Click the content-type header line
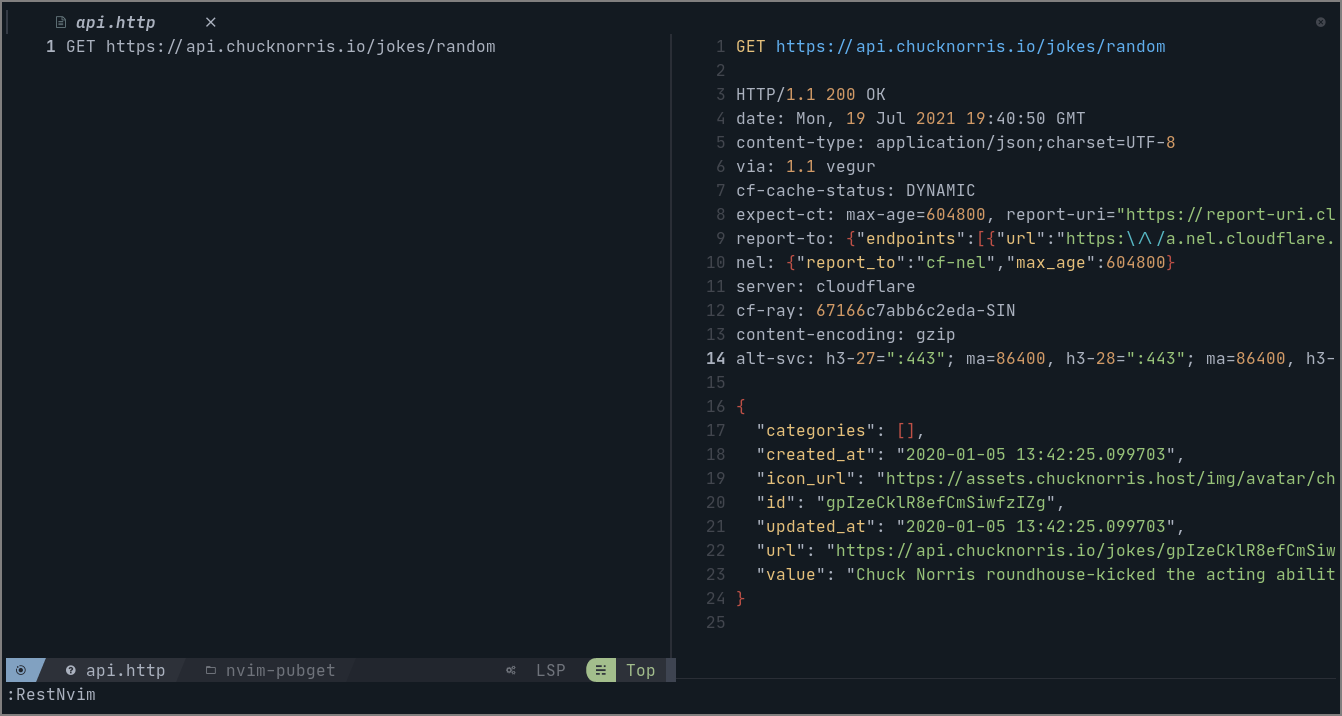The width and height of the screenshot is (1342, 716). tap(956, 142)
